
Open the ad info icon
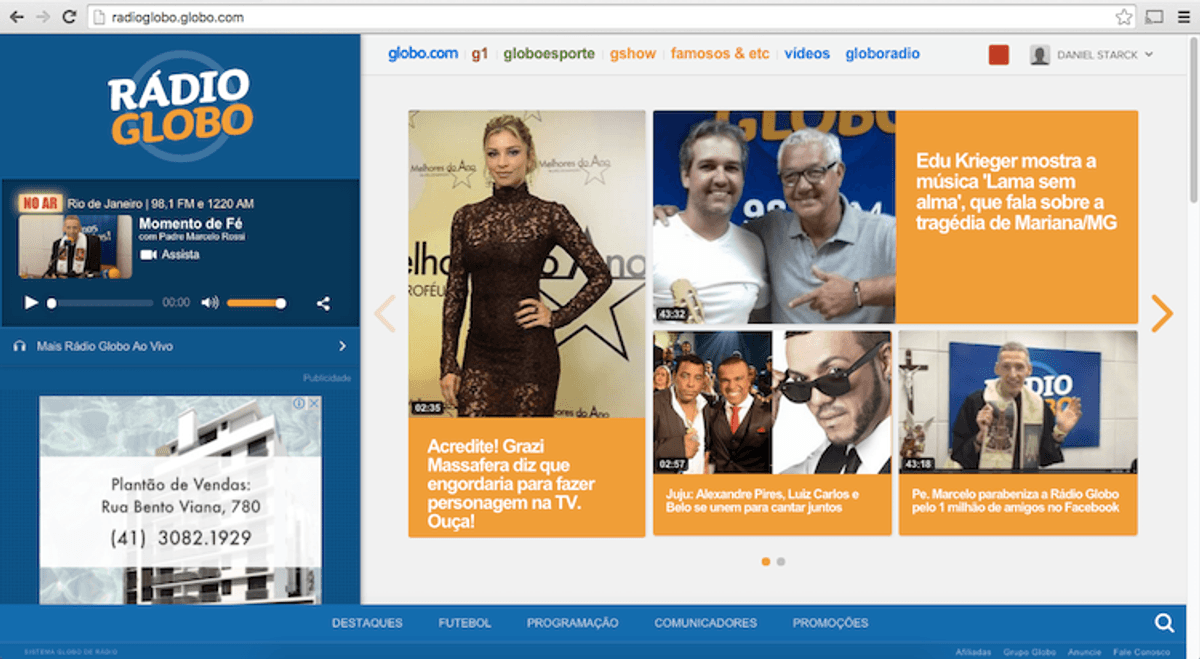point(301,404)
